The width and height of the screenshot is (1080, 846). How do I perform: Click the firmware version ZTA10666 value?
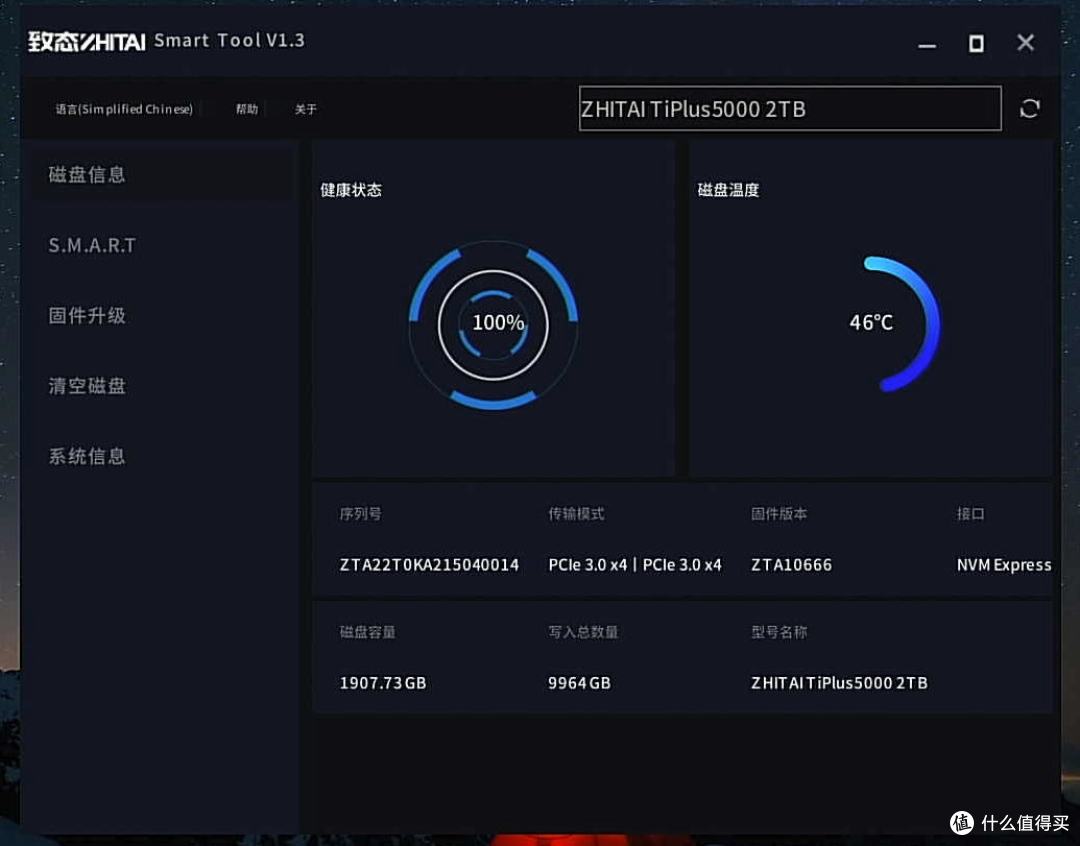[791, 565]
